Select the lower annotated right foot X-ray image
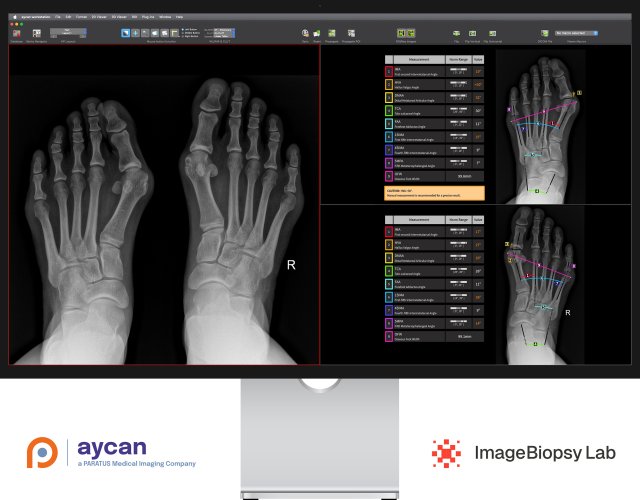640x500 pixels. coord(540,285)
